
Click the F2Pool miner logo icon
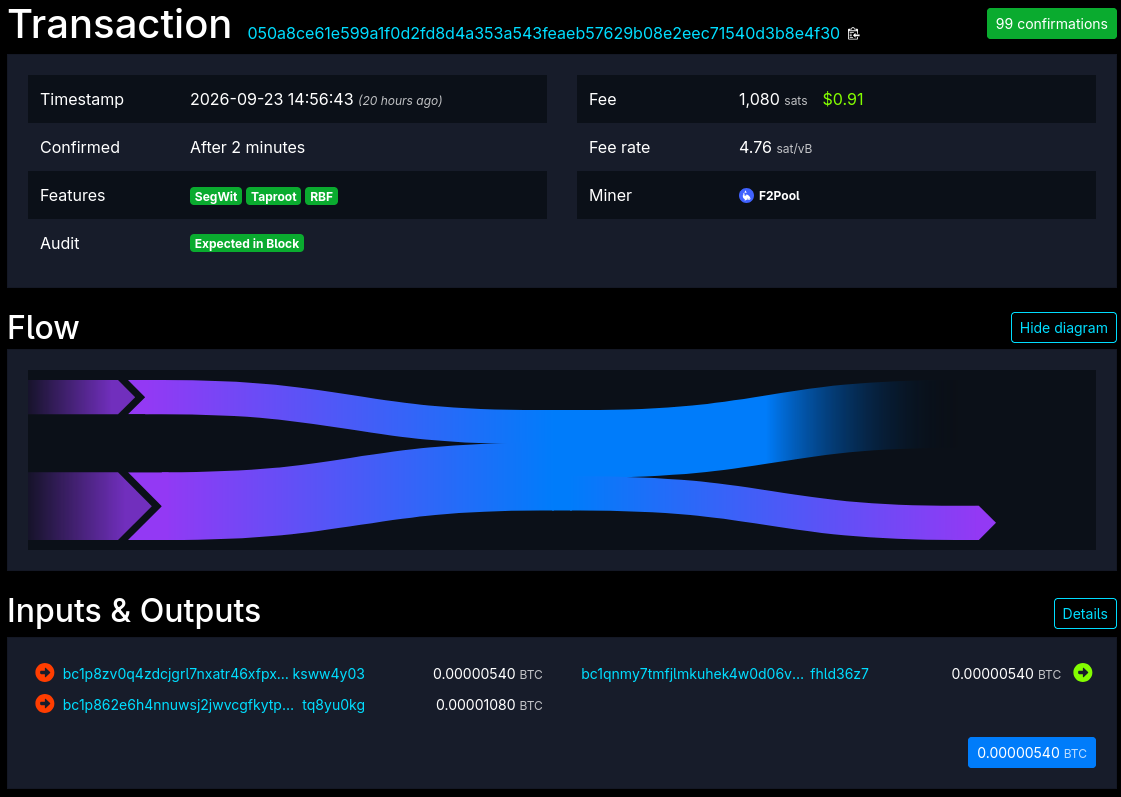(746, 195)
